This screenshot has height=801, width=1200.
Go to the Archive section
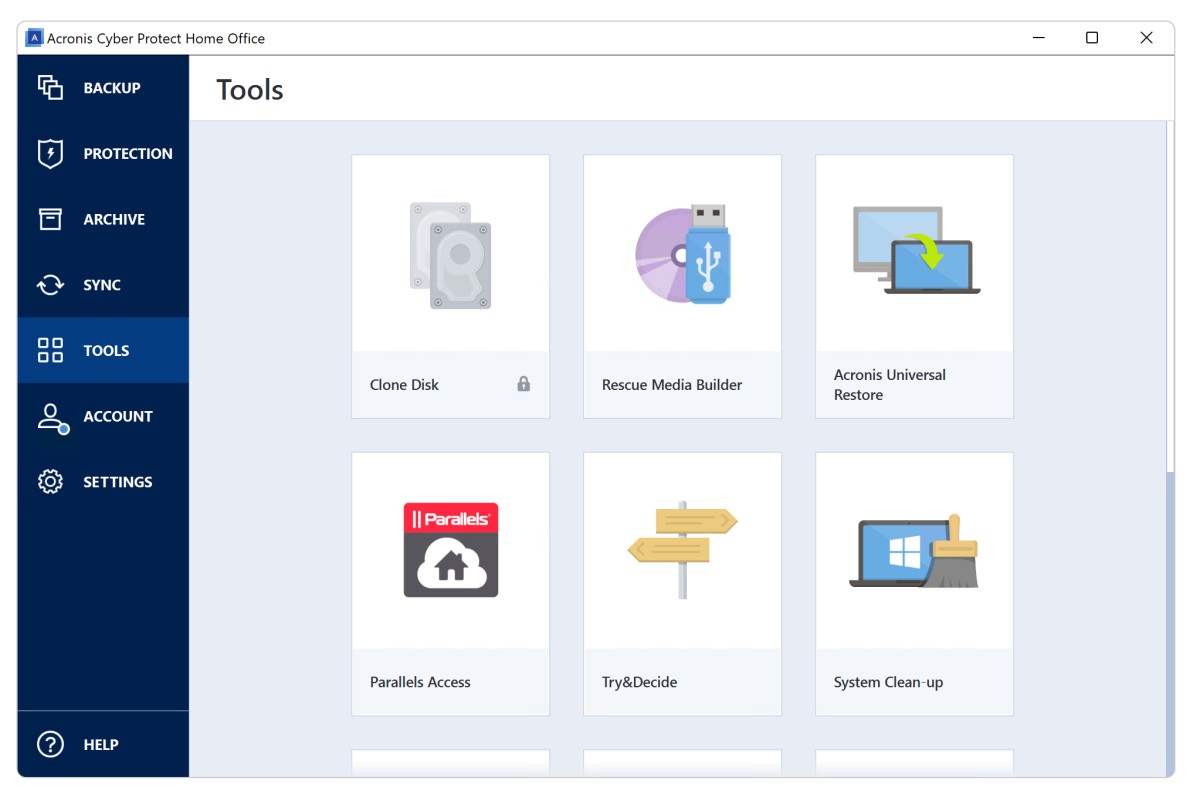pos(103,219)
